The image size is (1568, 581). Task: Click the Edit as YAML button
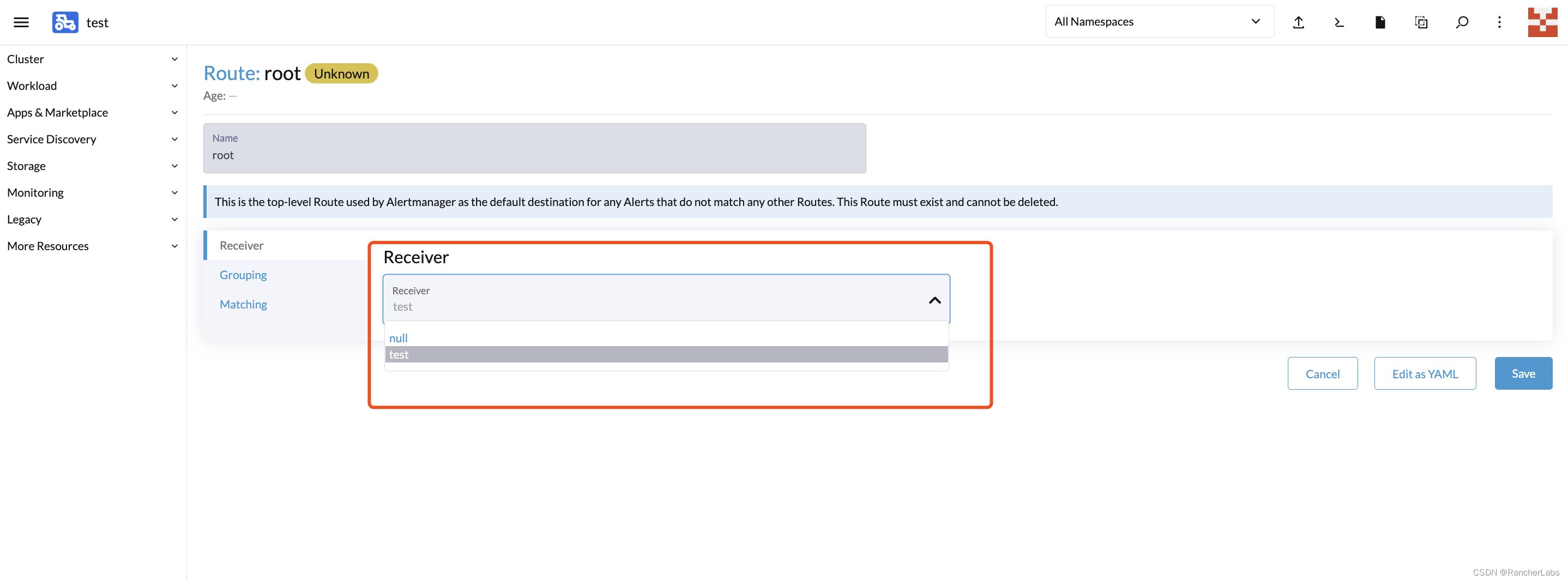pyautogui.click(x=1425, y=373)
